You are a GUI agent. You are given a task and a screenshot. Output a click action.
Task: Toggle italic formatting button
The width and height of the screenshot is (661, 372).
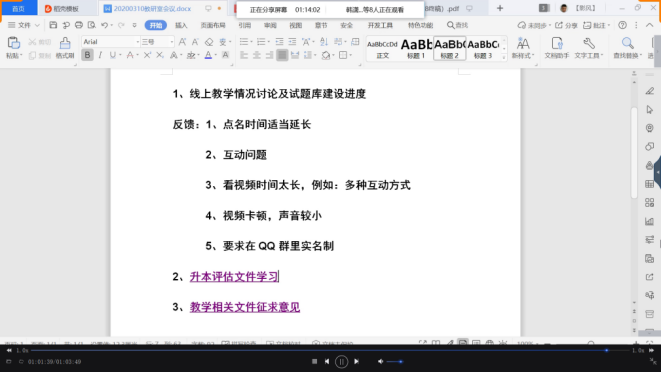point(100,55)
